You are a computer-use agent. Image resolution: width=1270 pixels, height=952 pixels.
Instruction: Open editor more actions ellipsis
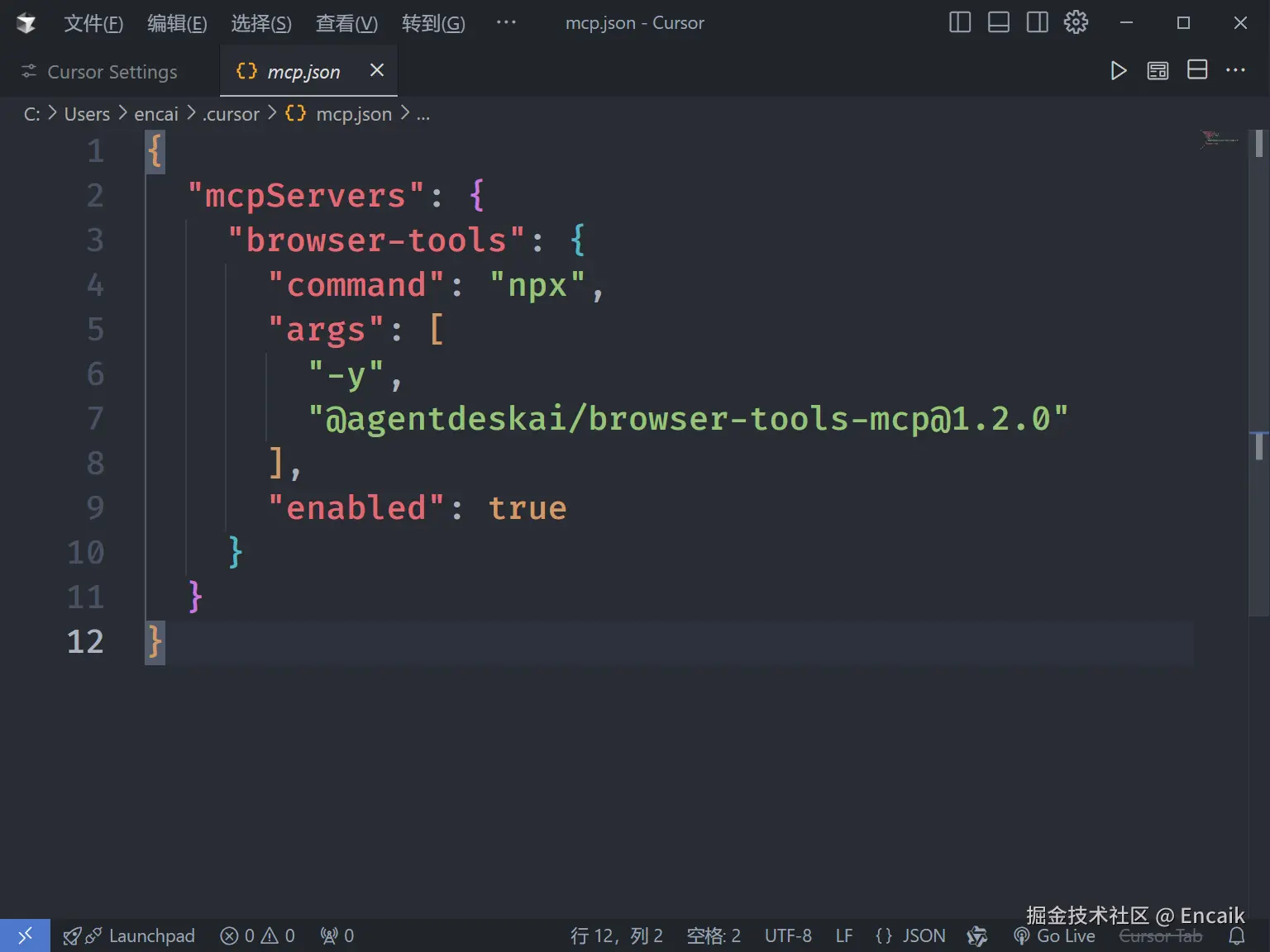click(1235, 70)
